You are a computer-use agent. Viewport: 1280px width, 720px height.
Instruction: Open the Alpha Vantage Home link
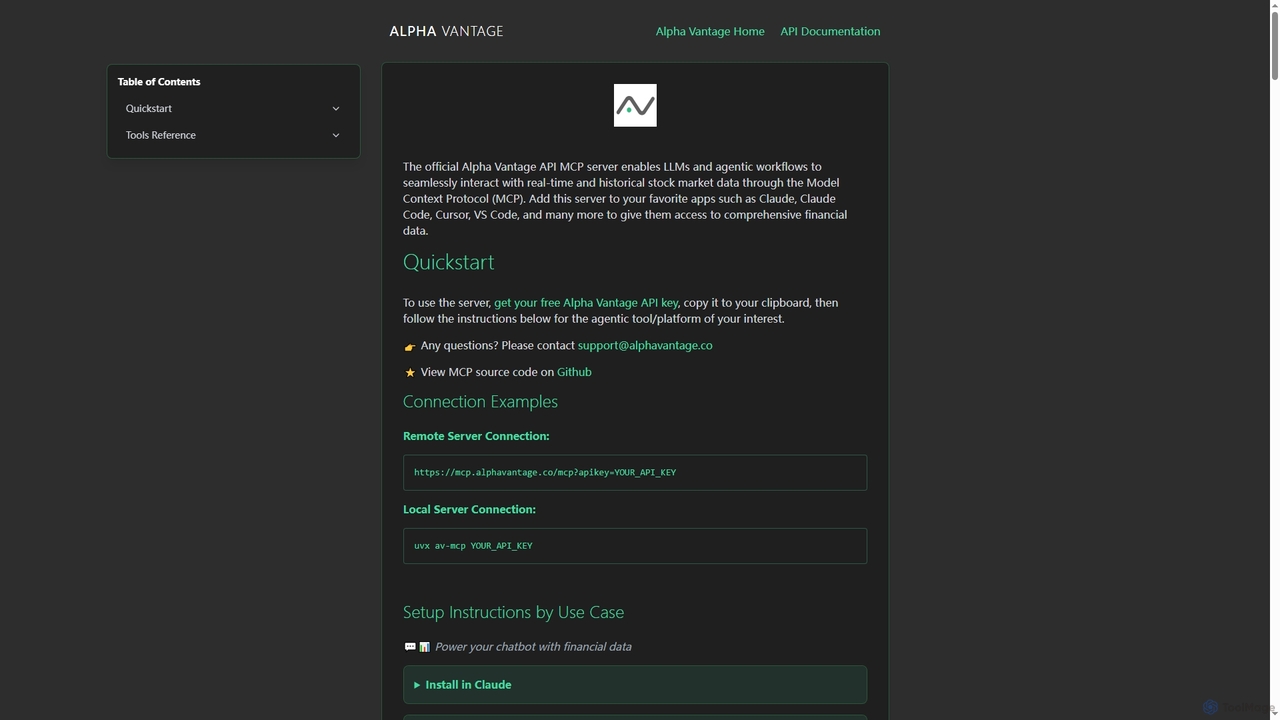710,31
